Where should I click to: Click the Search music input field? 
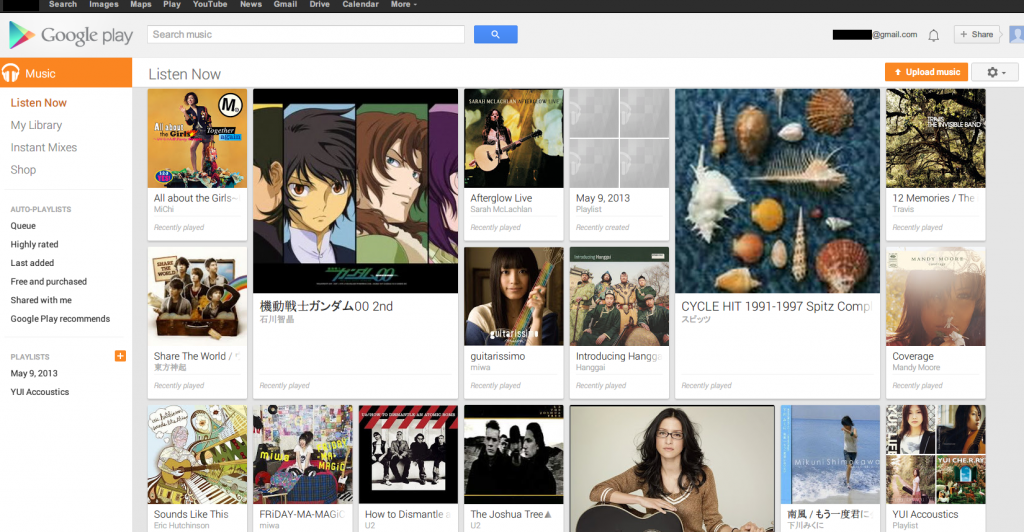pyautogui.click(x=306, y=35)
